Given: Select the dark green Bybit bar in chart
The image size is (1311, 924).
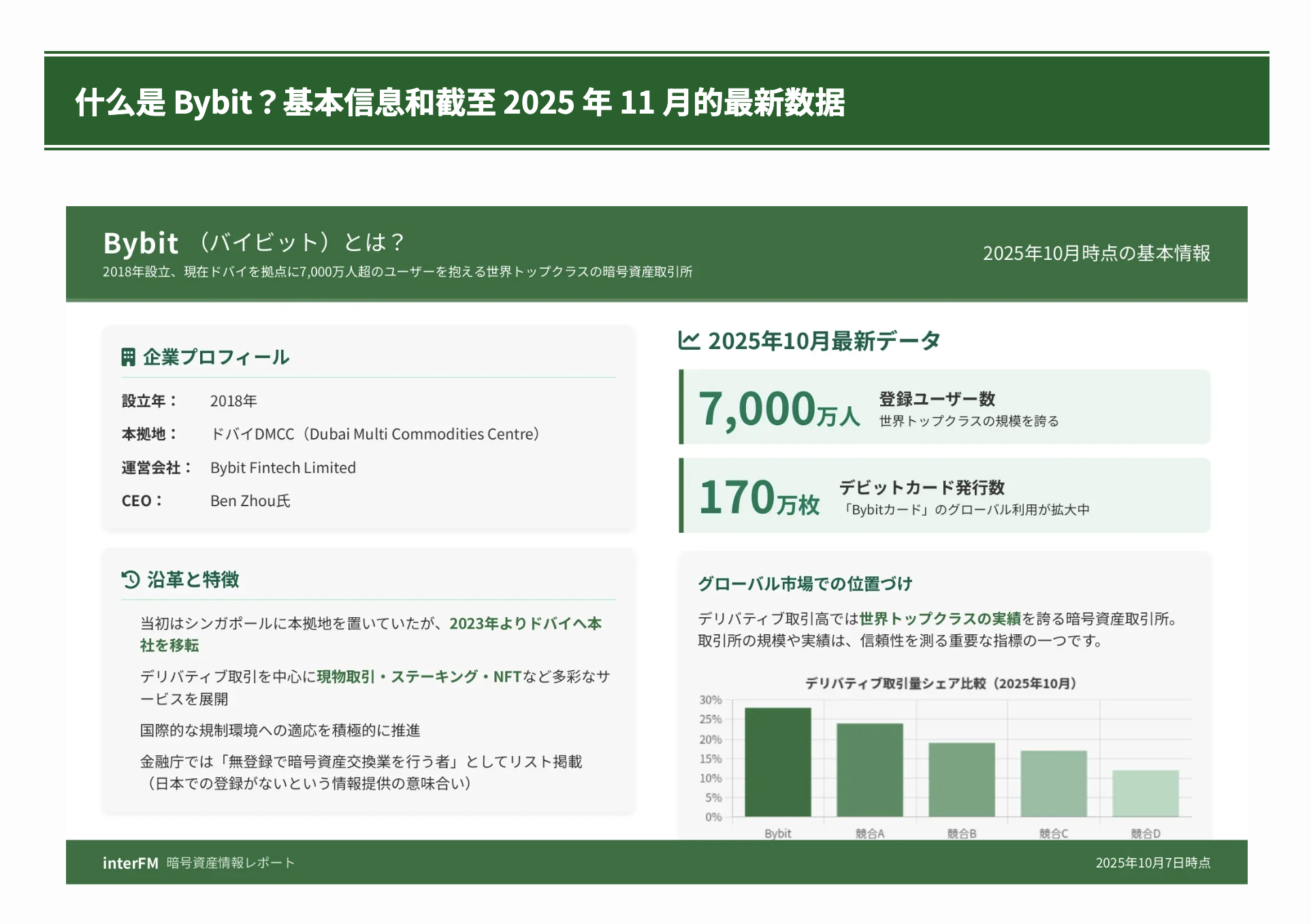Looking at the screenshot, I should 778,762.
